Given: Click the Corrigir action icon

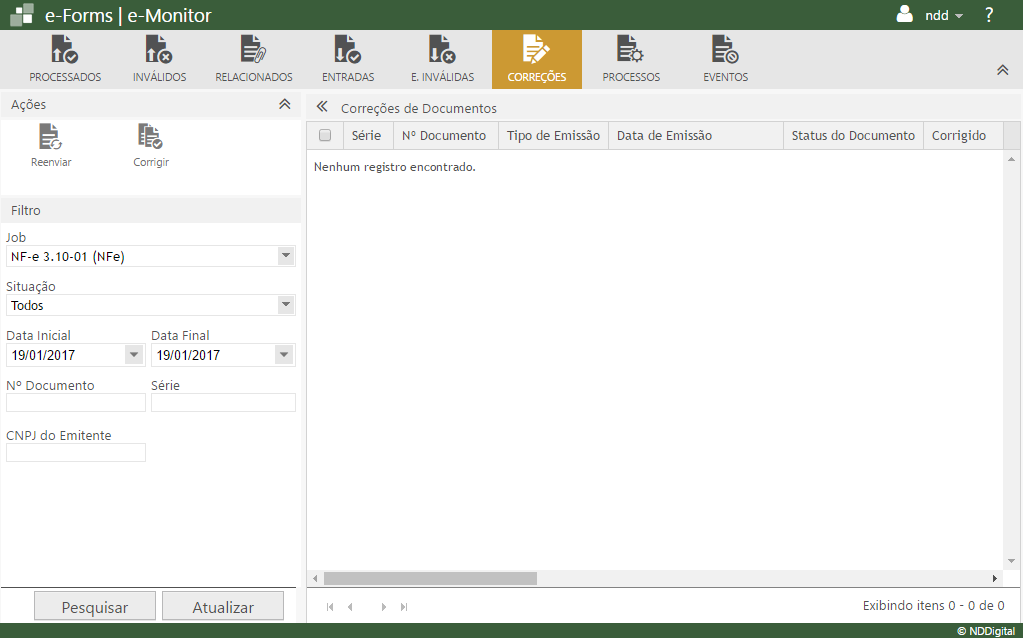Looking at the screenshot, I should [x=151, y=137].
